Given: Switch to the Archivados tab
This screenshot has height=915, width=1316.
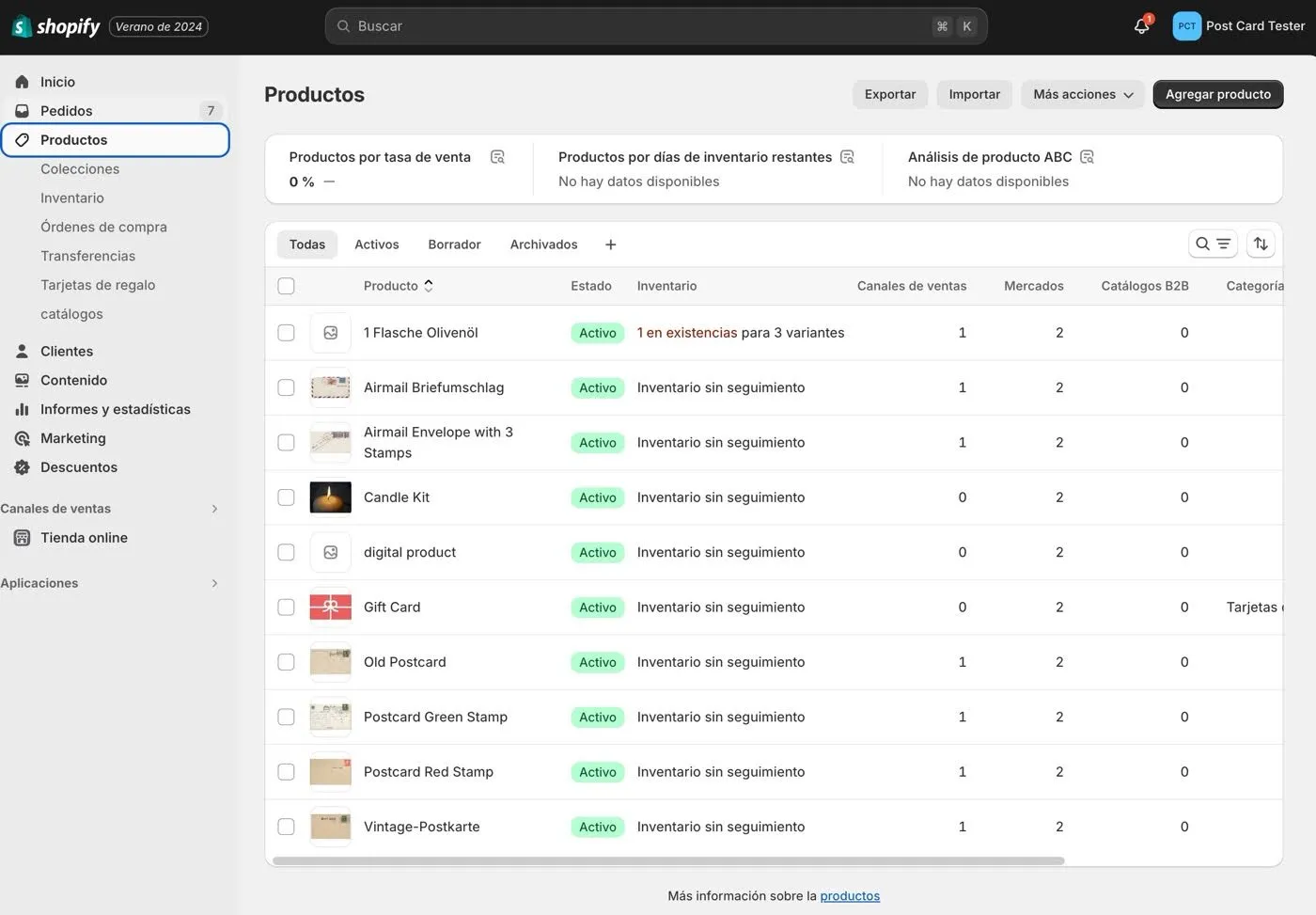Looking at the screenshot, I should [x=543, y=245].
